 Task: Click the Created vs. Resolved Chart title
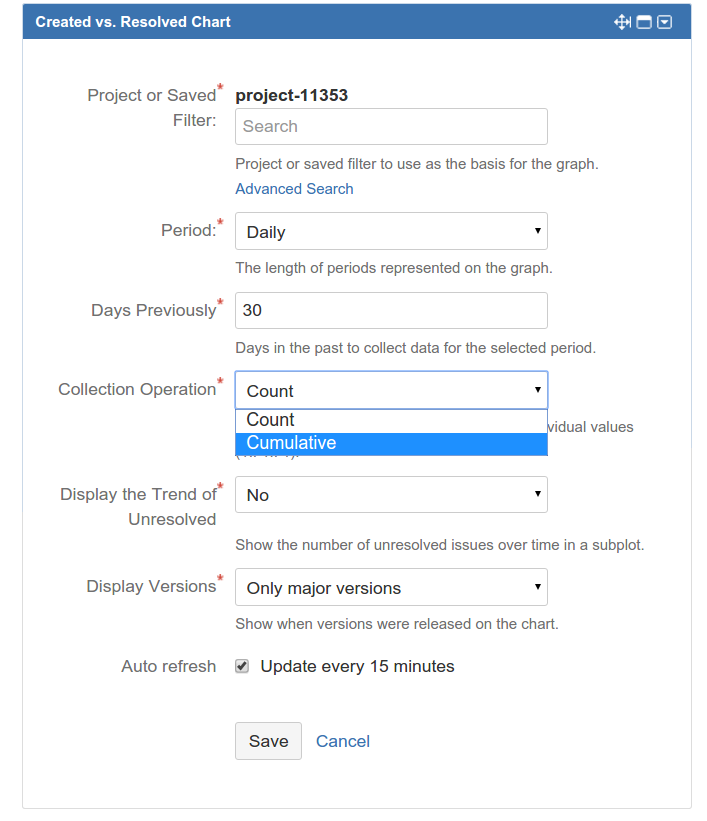133,22
